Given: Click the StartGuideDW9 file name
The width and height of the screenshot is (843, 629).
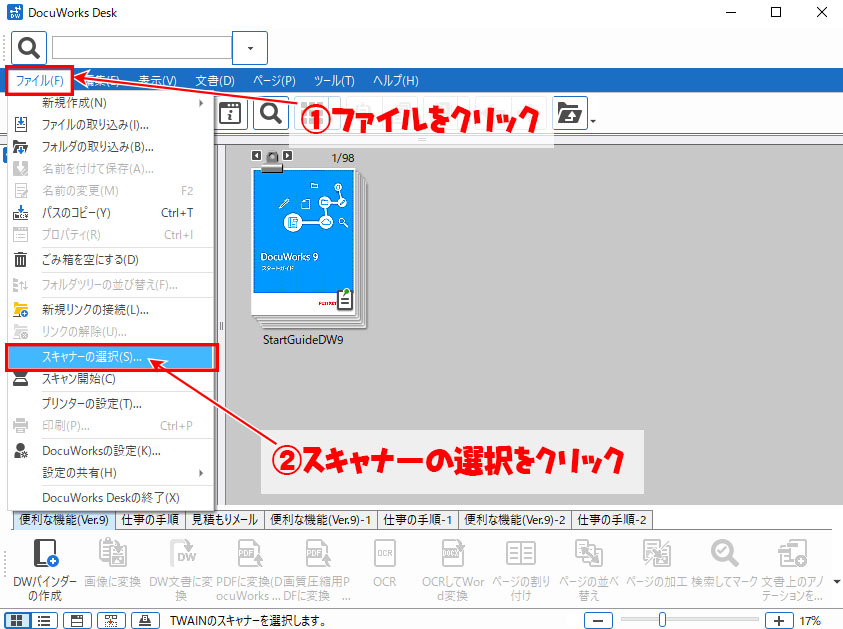Looking at the screenshot, I should tap(303, 340).
